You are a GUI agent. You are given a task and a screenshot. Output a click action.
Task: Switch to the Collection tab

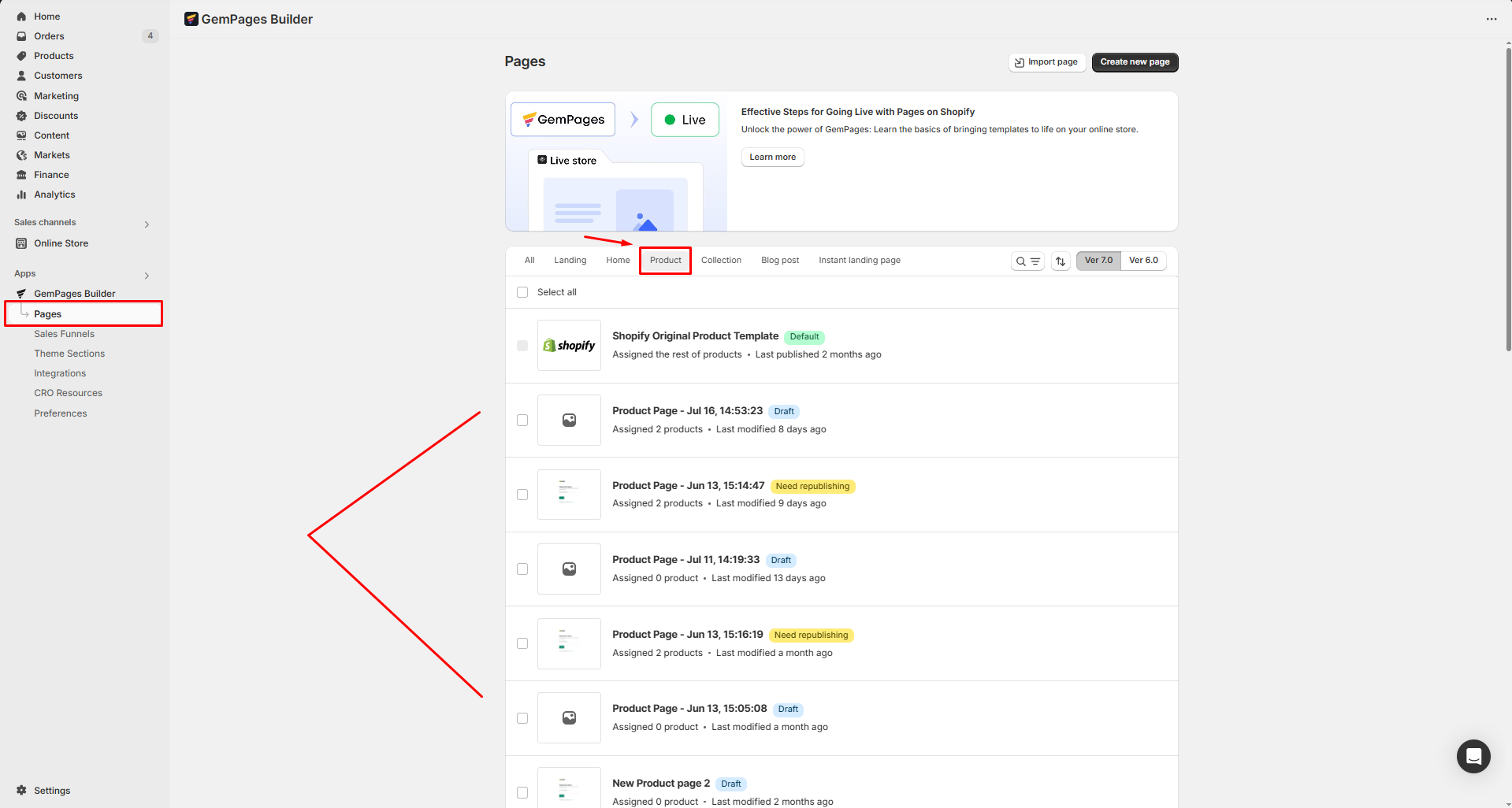[721, 261]
